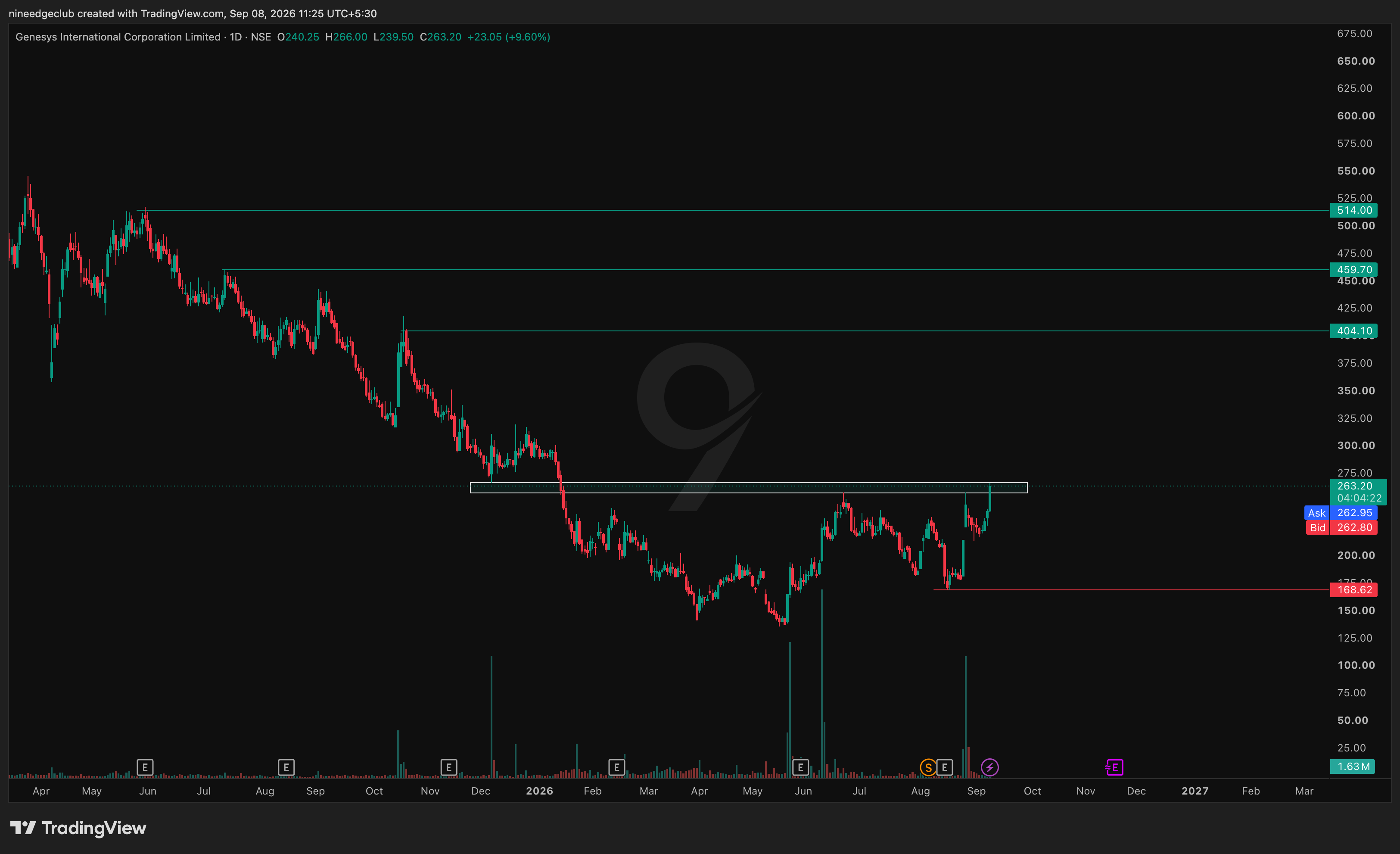1400x854 pixels.
Task: Click the 1D interval in the legend
Action: 236,37
